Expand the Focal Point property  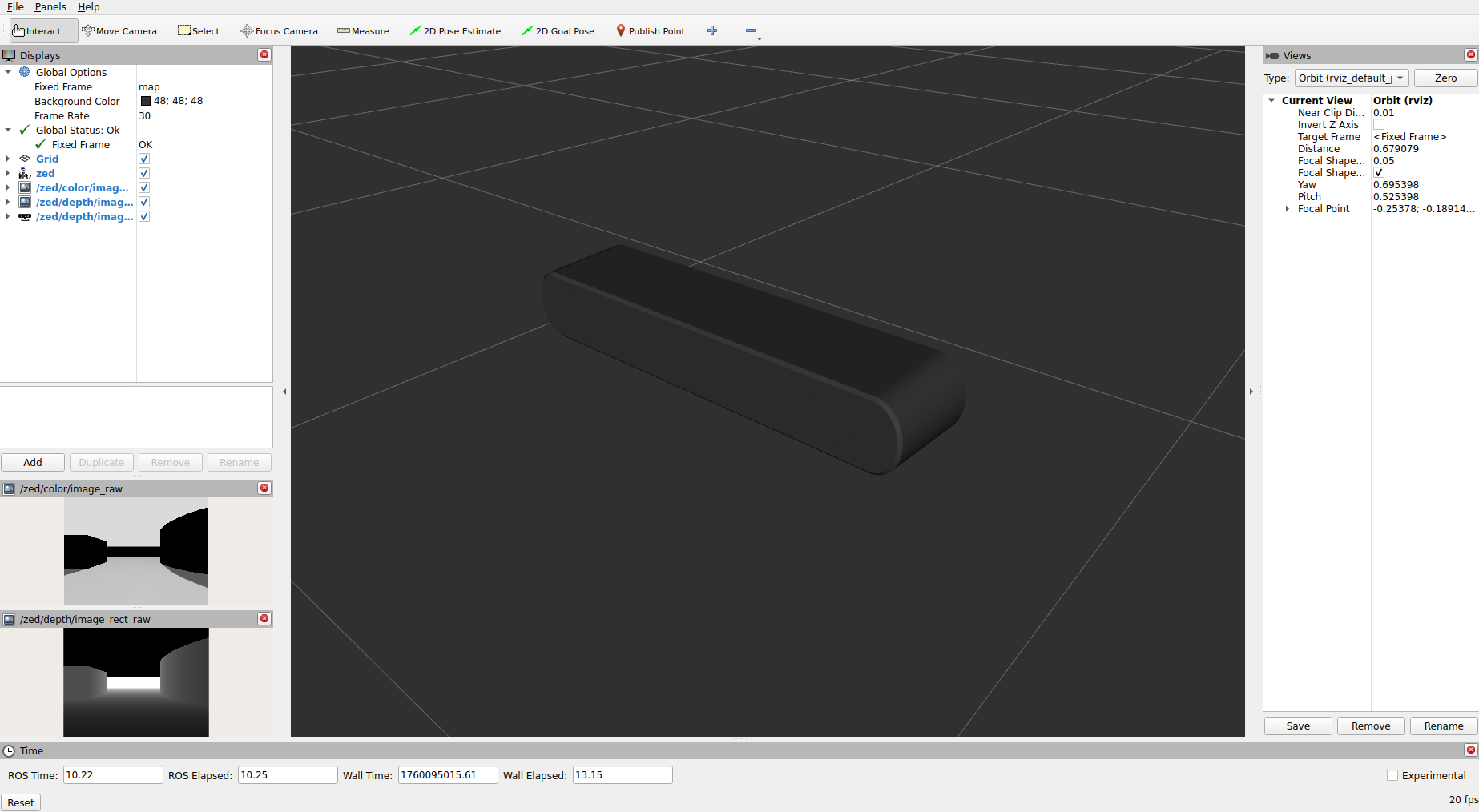1288,209
